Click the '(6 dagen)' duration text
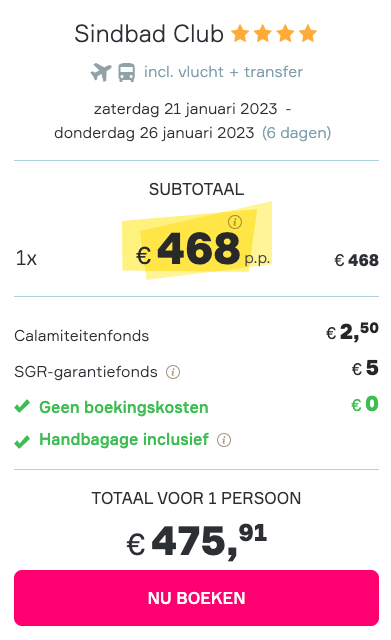Screen dimensions: 391x640 click(x=296, y=133)
